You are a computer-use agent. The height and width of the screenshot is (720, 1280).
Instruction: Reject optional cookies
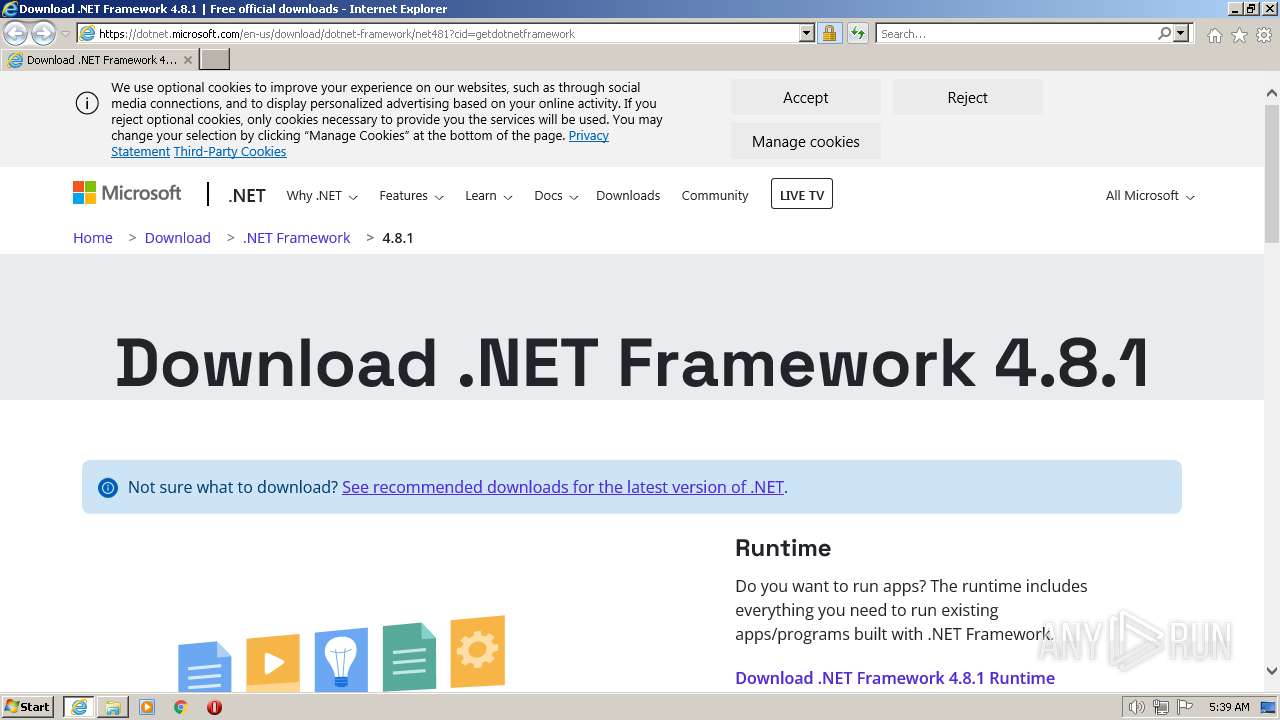[967, 98]
